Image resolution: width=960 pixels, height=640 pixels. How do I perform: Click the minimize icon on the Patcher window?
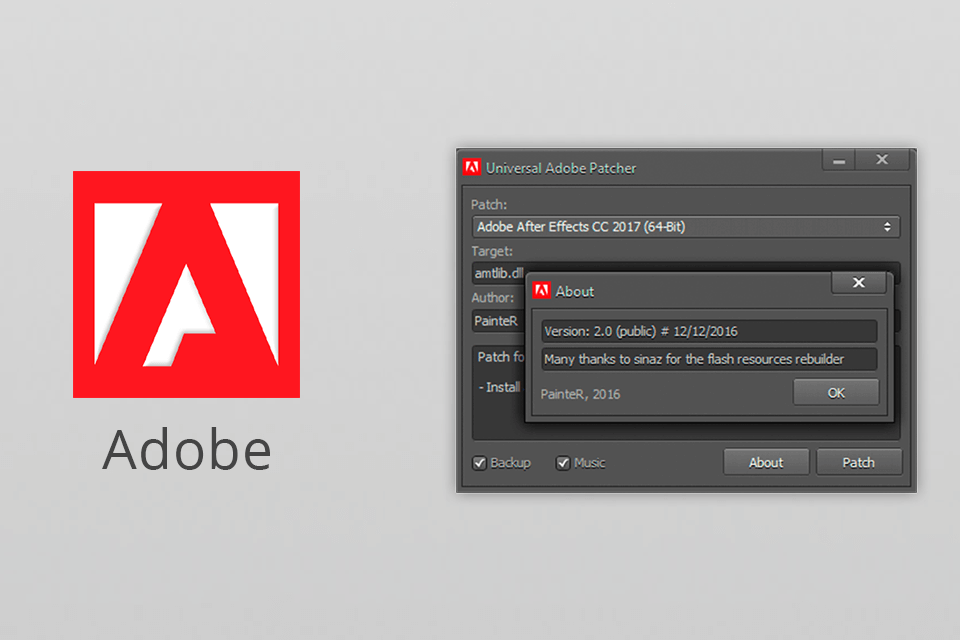(838, 160)
